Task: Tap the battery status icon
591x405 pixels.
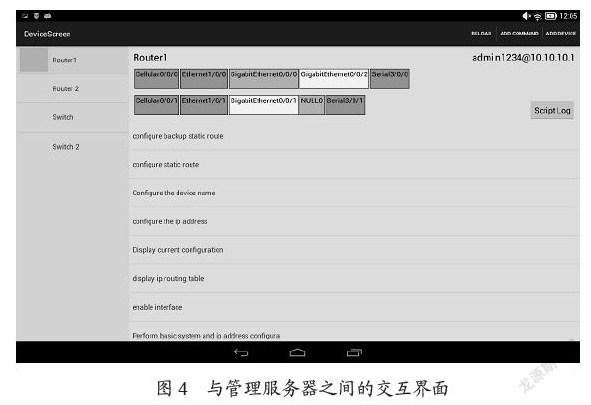Action: (551, 16)
